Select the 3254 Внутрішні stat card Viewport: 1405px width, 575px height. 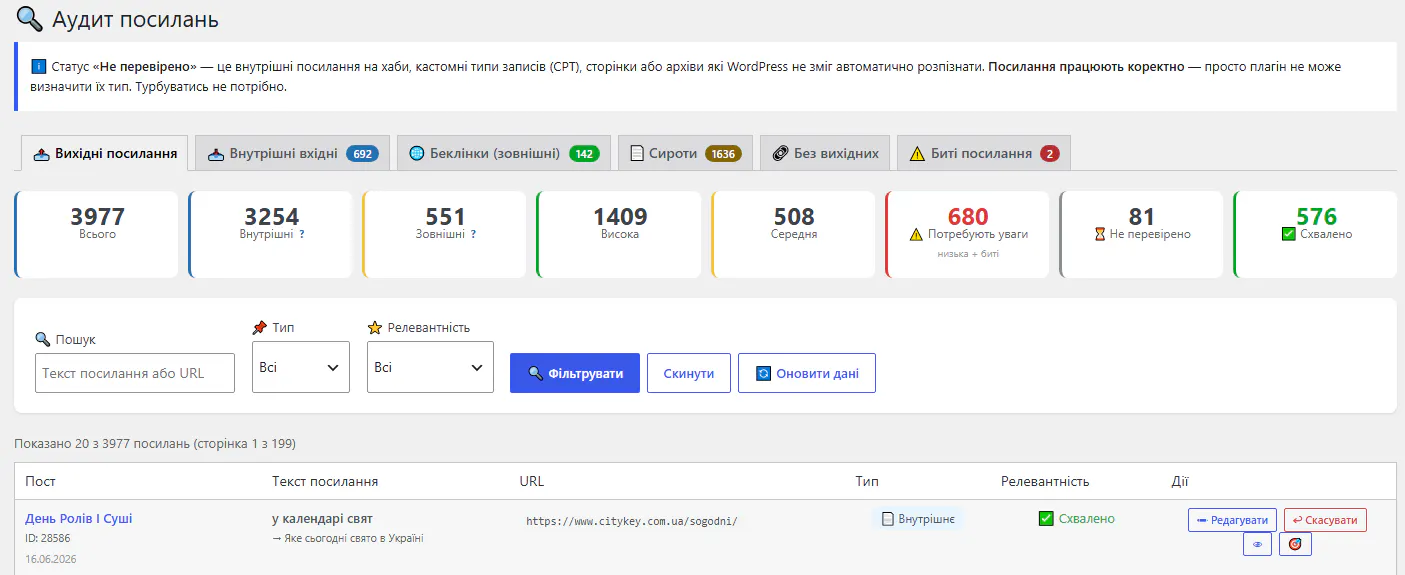[271, 234]
